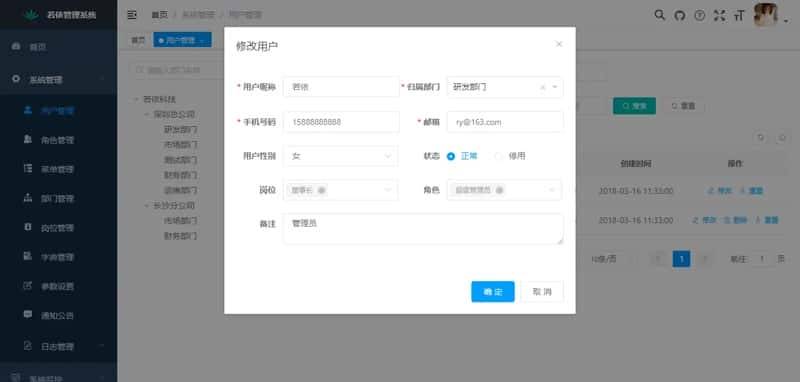
Task: Click the user avatar picture
Action: coord(766,15)
